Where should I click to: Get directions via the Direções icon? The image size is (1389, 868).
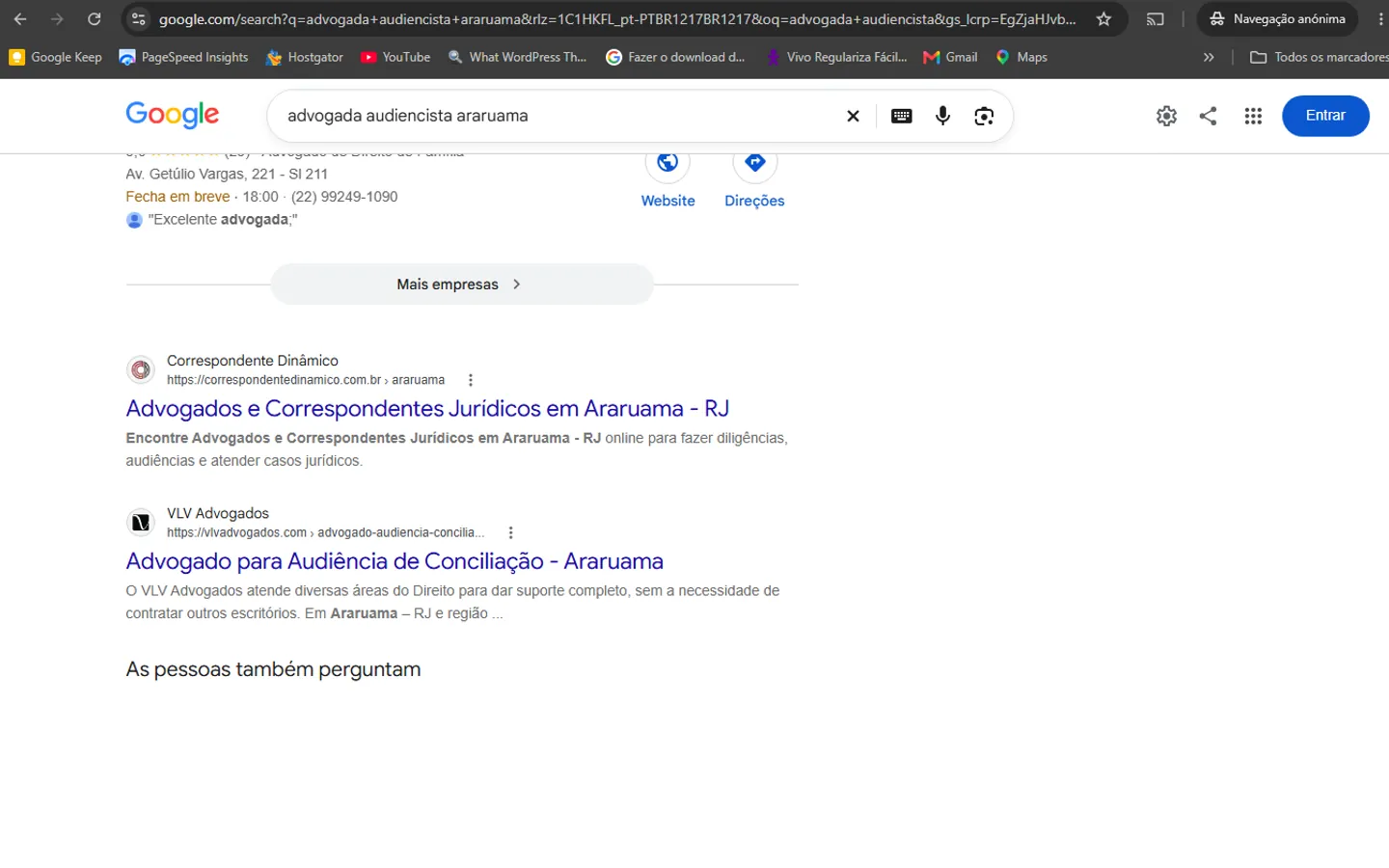[x=755, y=162]
